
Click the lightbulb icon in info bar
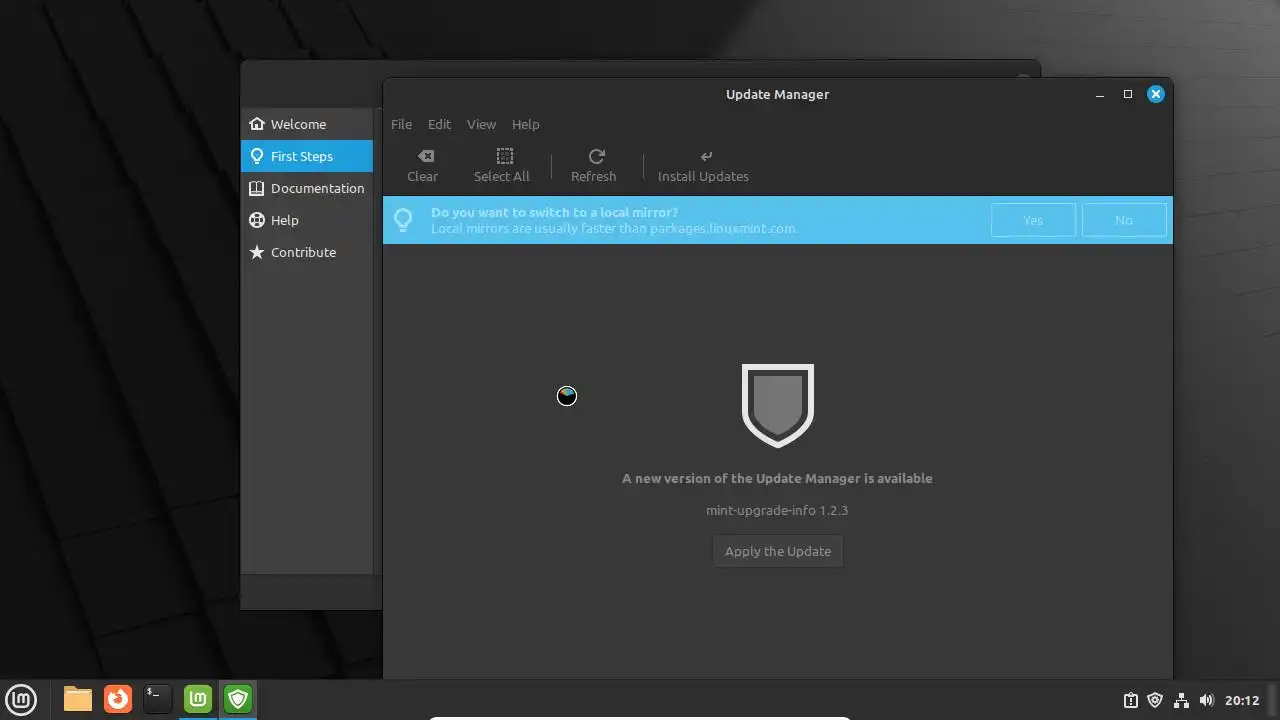coord(403,220)
